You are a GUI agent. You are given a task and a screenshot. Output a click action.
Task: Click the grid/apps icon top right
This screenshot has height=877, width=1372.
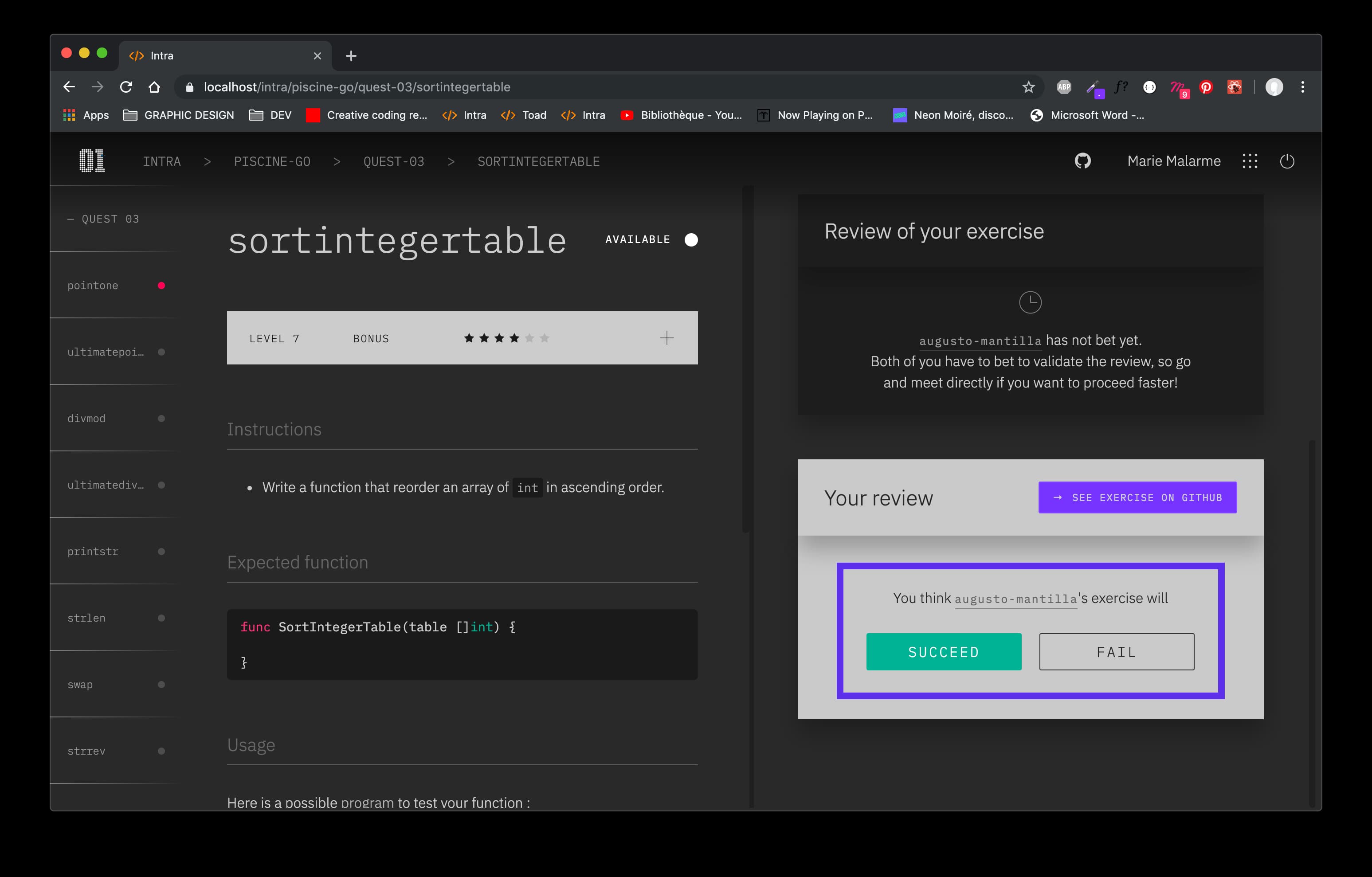click(x=1250, y=160)
